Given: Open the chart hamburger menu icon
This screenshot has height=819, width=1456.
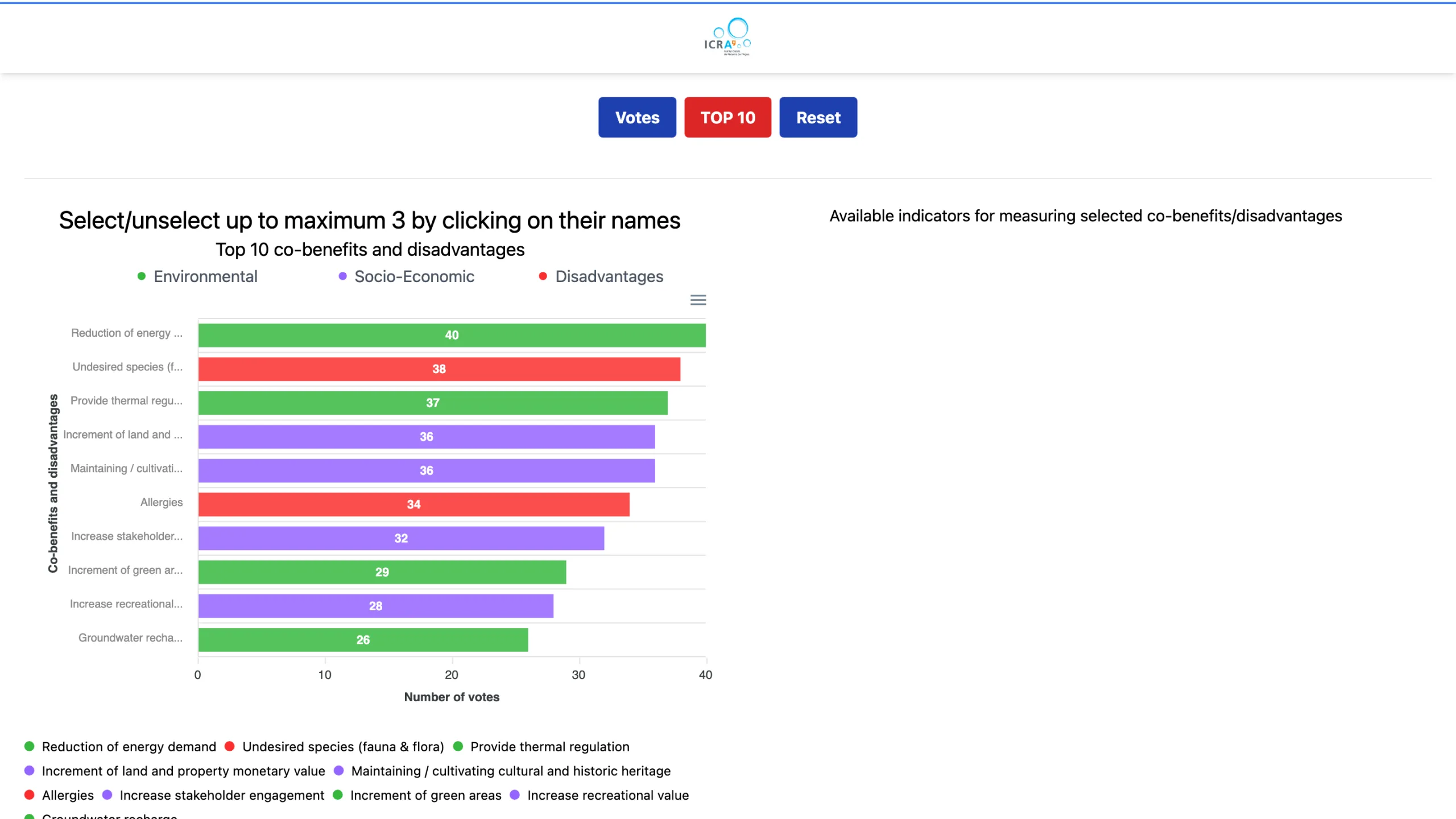Looking at the screenshot, I should [698, 300].
